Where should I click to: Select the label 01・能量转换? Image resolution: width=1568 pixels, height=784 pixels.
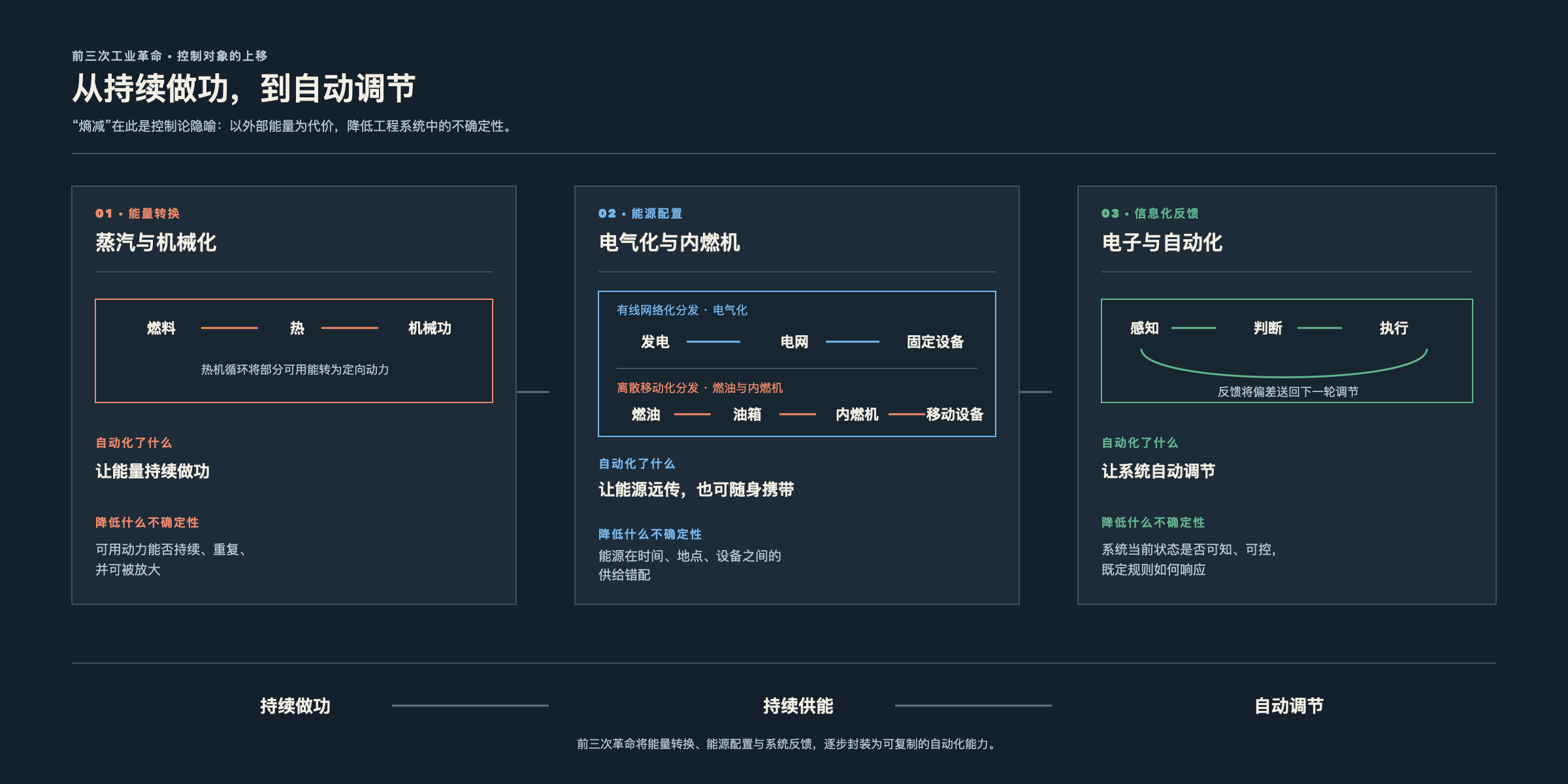point(137,214)
